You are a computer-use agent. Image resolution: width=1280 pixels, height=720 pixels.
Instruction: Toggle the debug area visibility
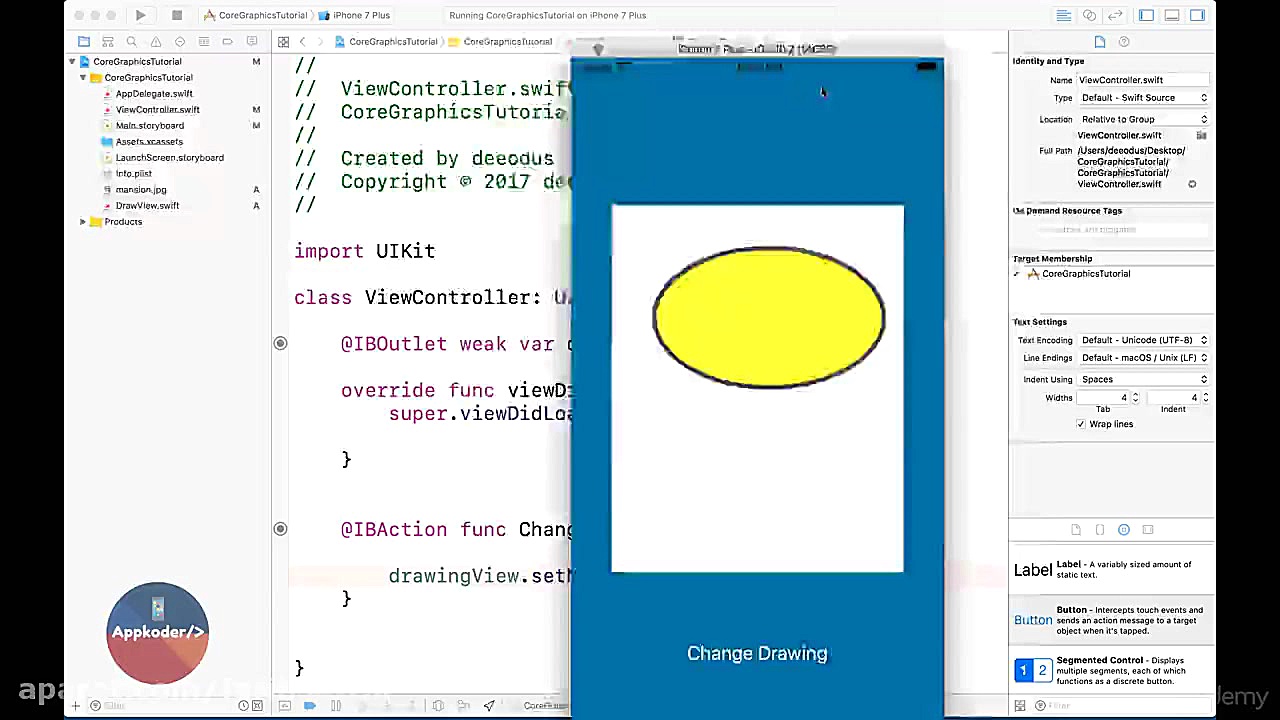pyautogui.click(x=1172, y=15)
